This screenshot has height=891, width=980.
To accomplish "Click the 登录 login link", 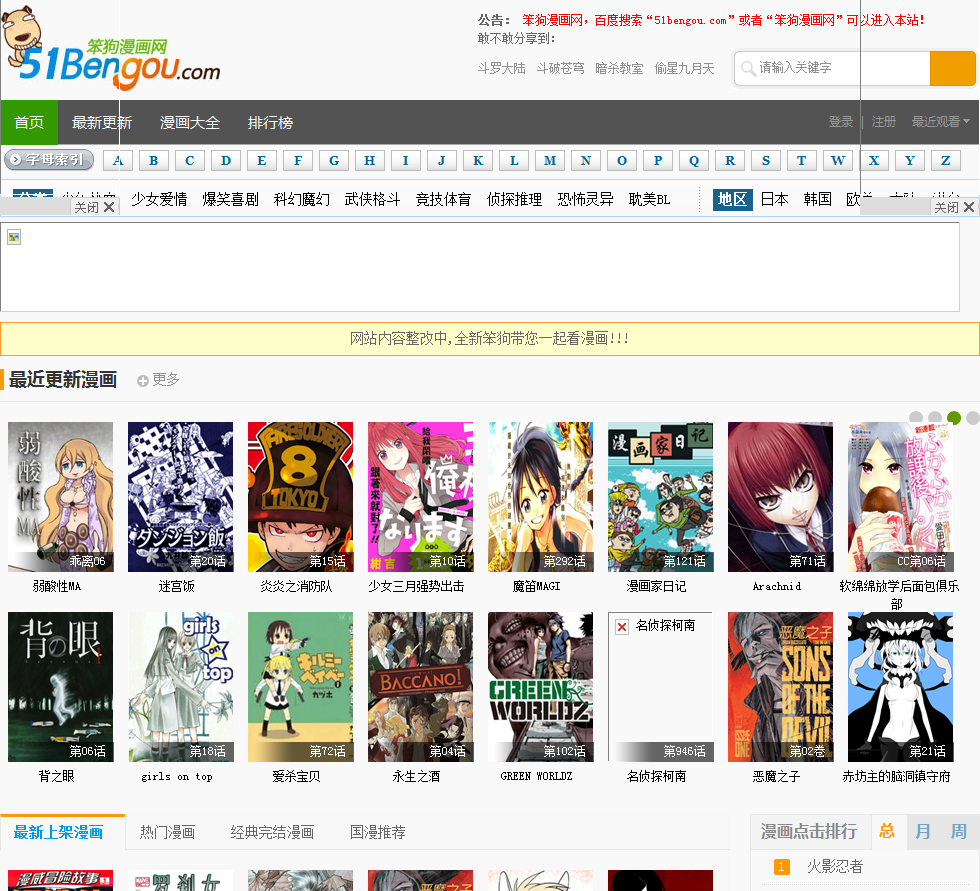I will point(841,122).
